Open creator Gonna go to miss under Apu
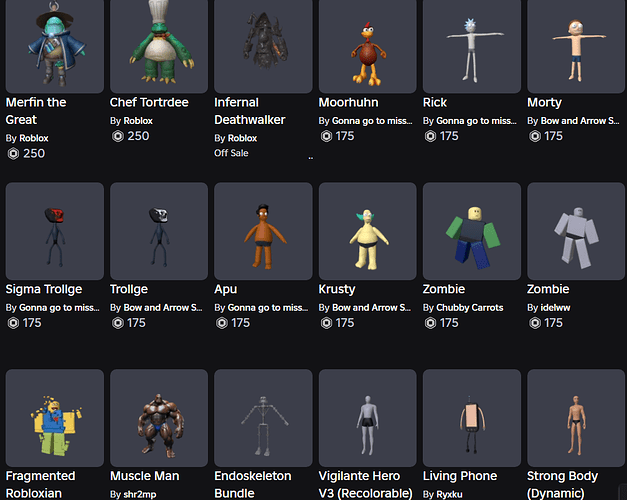627x500 pixels. coord(268,308)
